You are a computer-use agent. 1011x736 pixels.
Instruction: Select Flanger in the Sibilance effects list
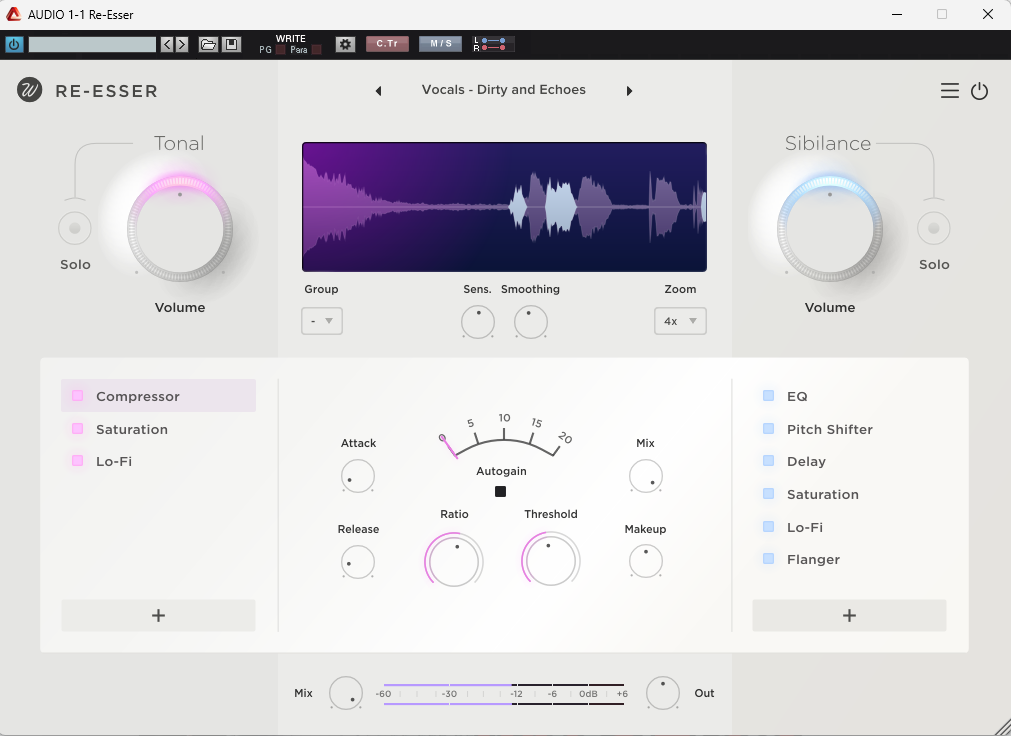point(813,559)
